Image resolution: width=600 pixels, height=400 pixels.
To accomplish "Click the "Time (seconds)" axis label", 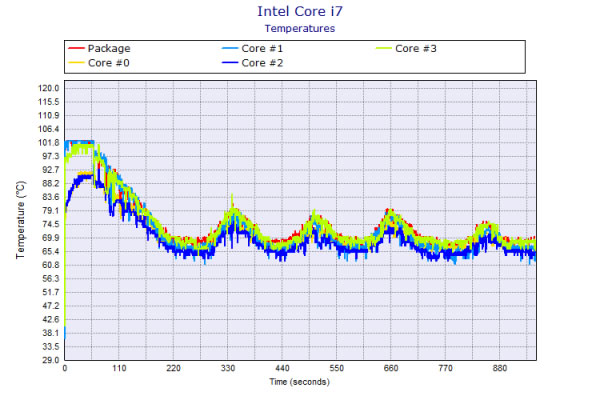I will pos(300,382).
